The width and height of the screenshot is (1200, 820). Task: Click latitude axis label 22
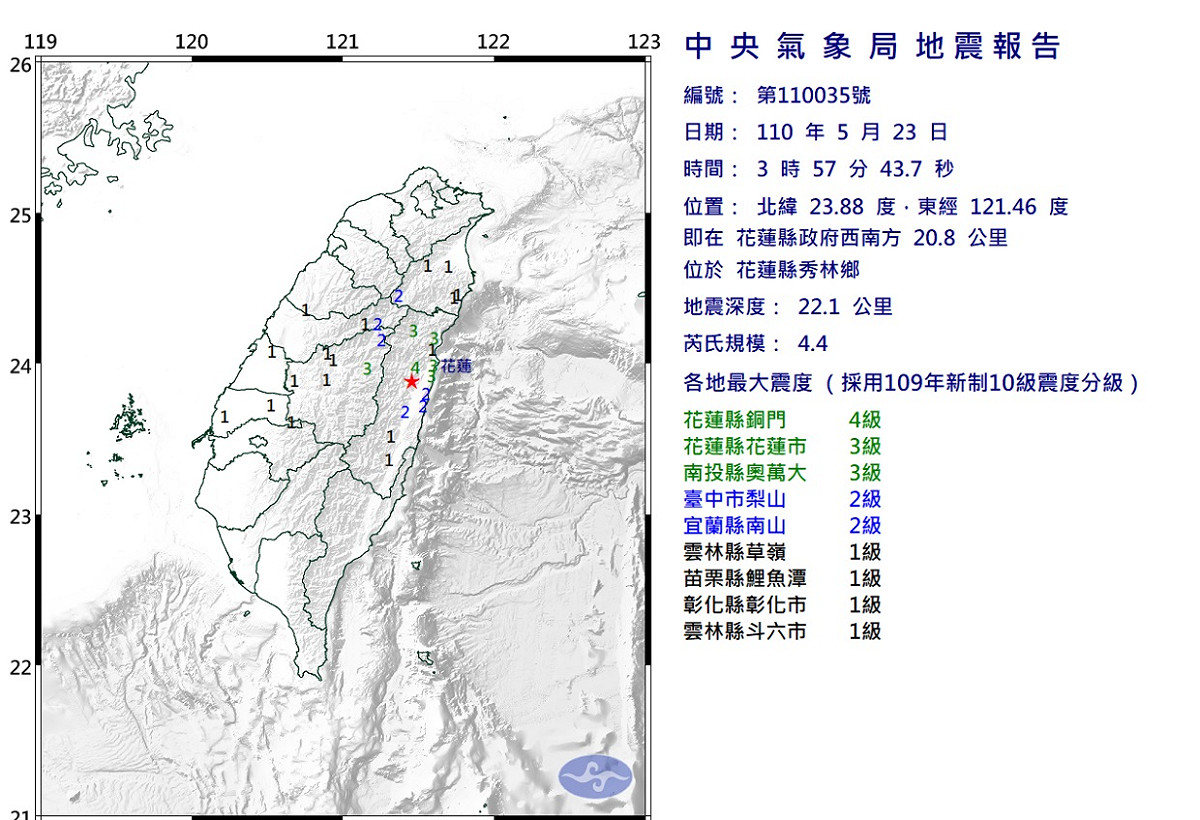(19, 666)
